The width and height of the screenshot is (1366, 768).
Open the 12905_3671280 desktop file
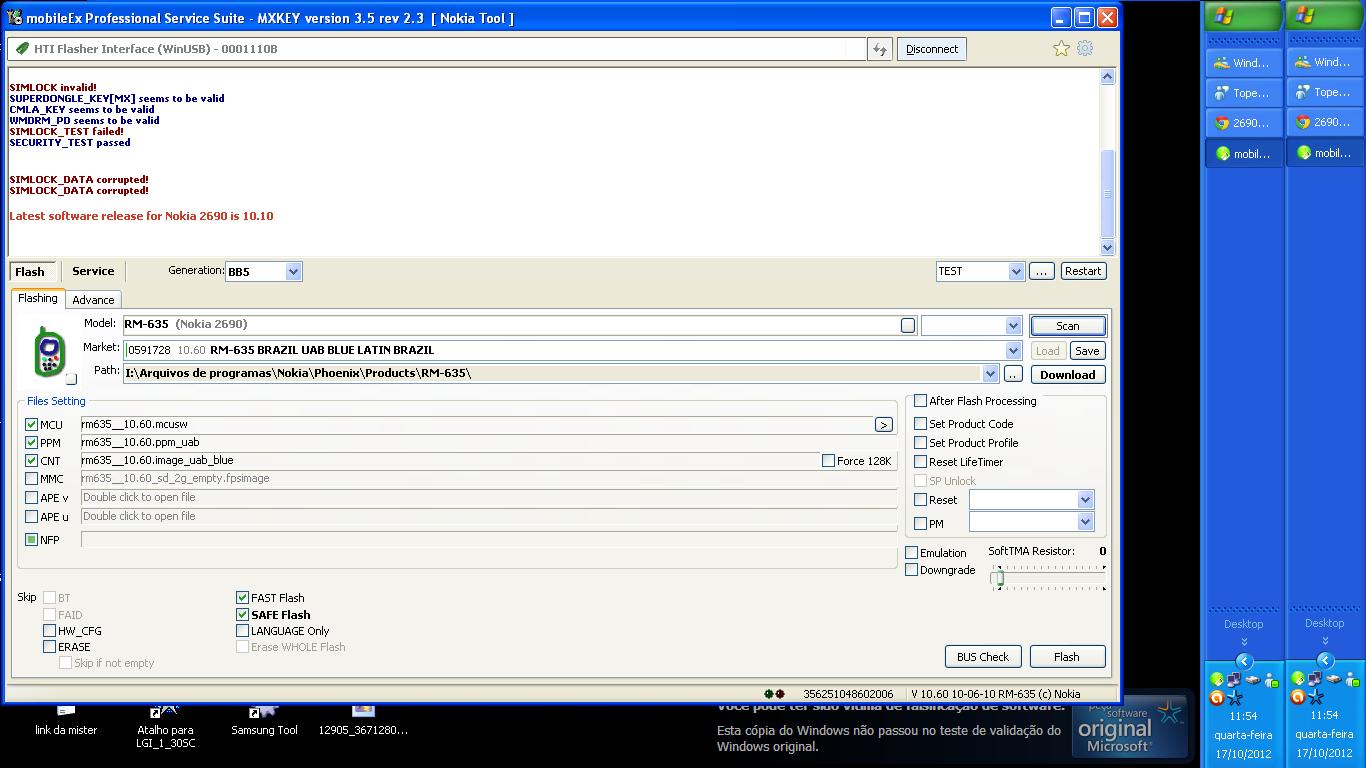[363, 720]
